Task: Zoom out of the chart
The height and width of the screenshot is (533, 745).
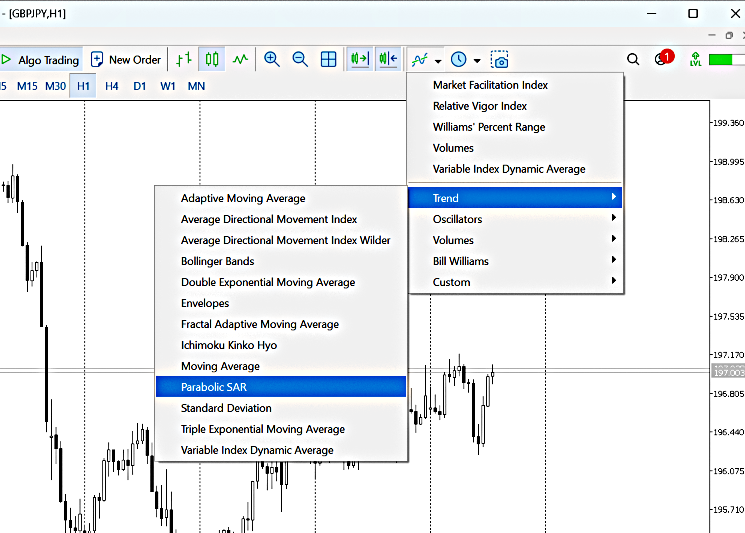Action: click(x=300, y=59)
